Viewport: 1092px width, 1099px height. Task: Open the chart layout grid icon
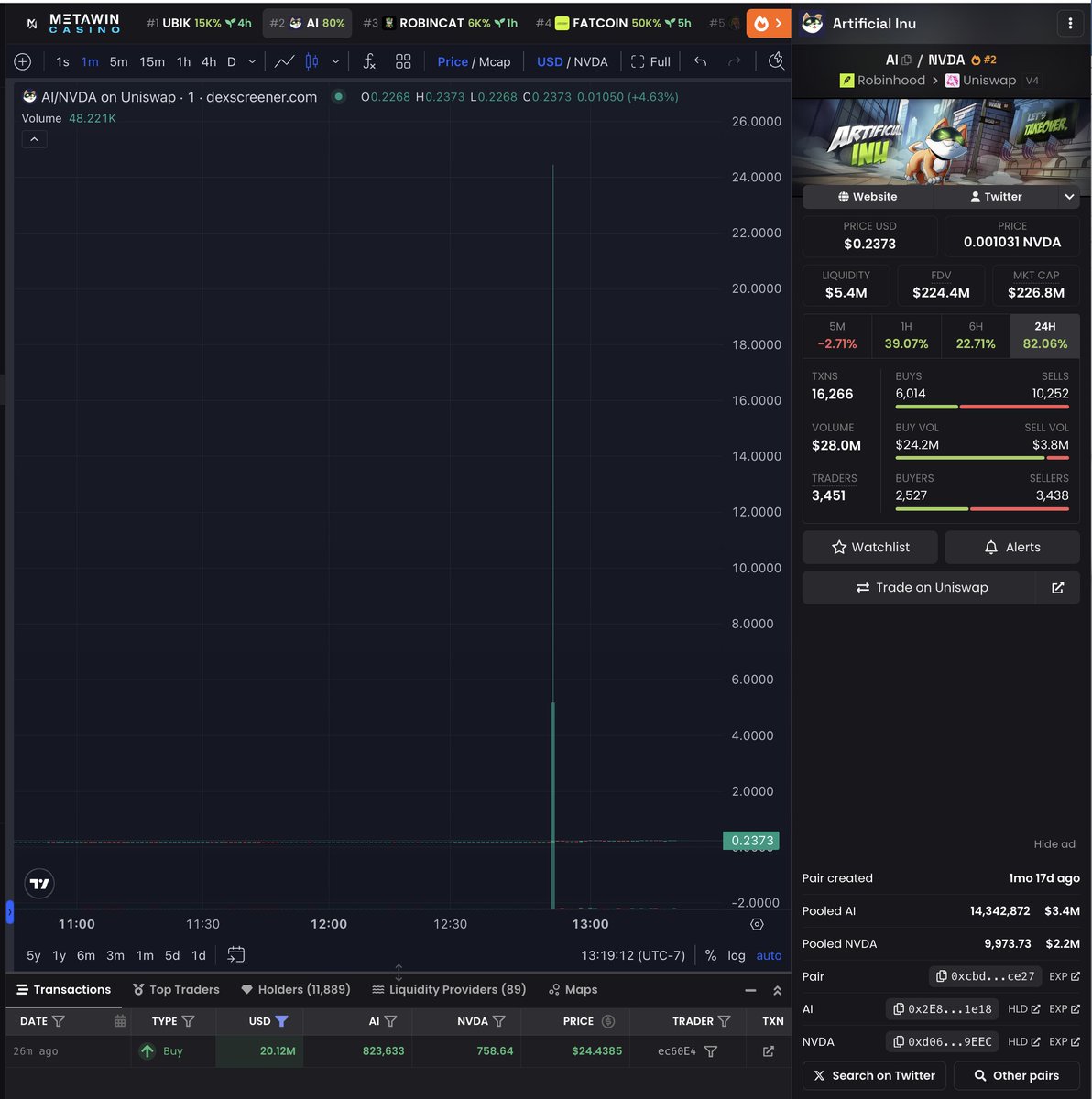point(403,61)
